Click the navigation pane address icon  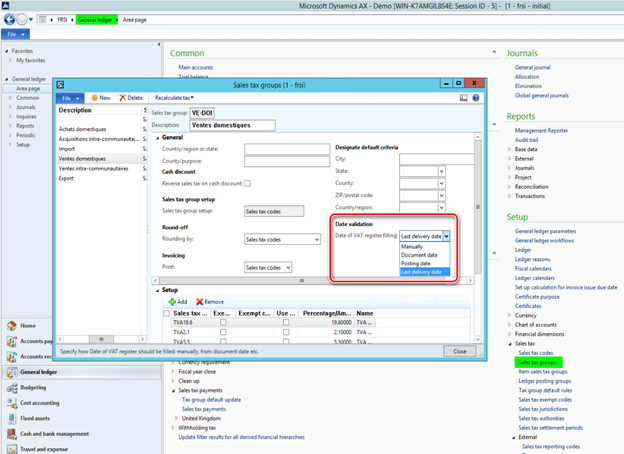43,19
